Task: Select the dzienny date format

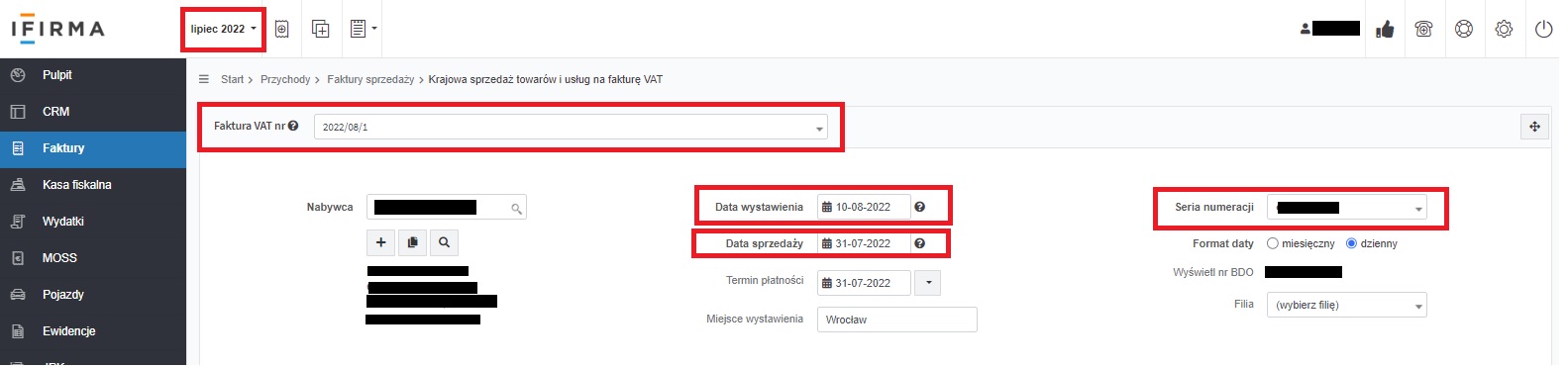Action: (1351, 243)
